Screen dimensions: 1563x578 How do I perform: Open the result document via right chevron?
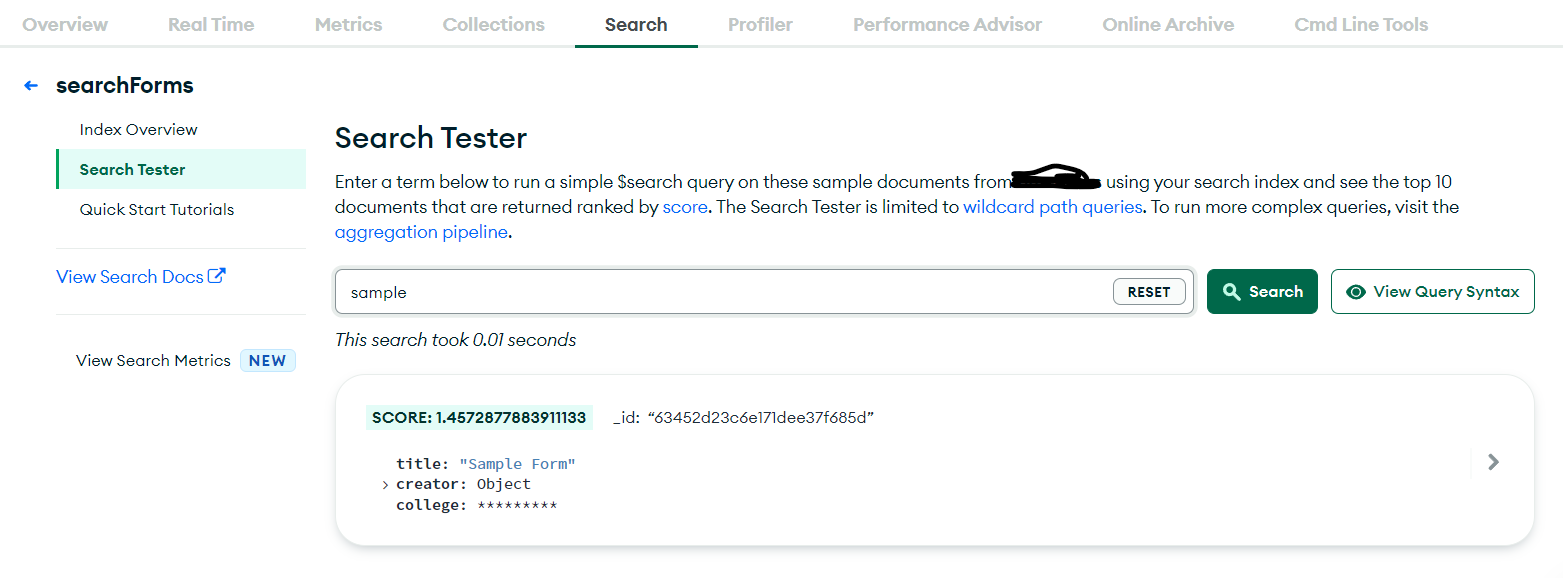[x=1492, y=462]
